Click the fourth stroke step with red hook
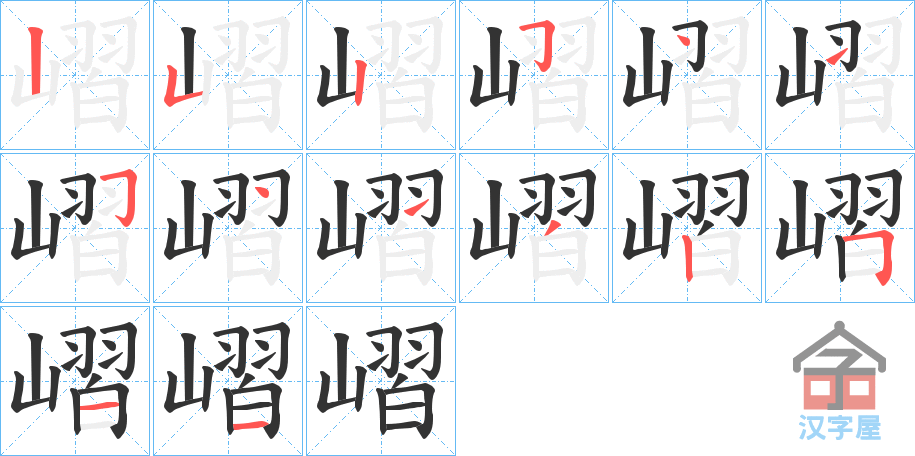The height and width of the screenshot is (456, 915). tap(534, 75)
